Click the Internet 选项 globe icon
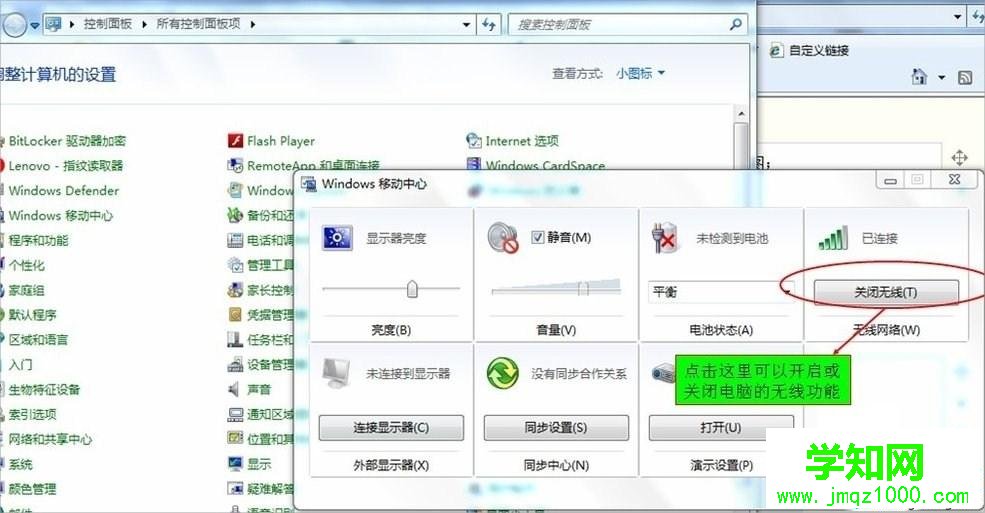The image size is (985, 513). [x=474, y=141]
